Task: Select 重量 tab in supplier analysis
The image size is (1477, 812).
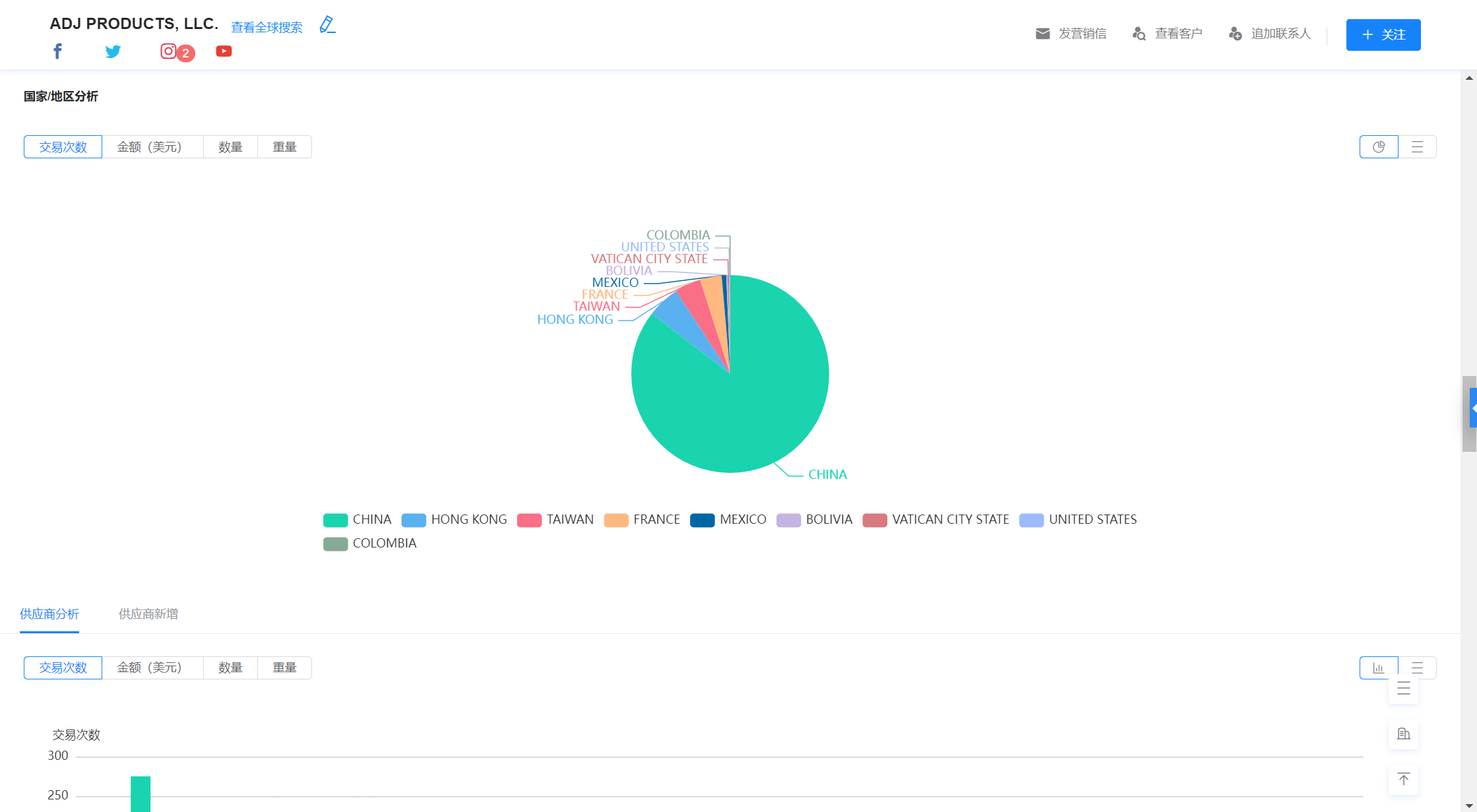Action: coord(284,668)
